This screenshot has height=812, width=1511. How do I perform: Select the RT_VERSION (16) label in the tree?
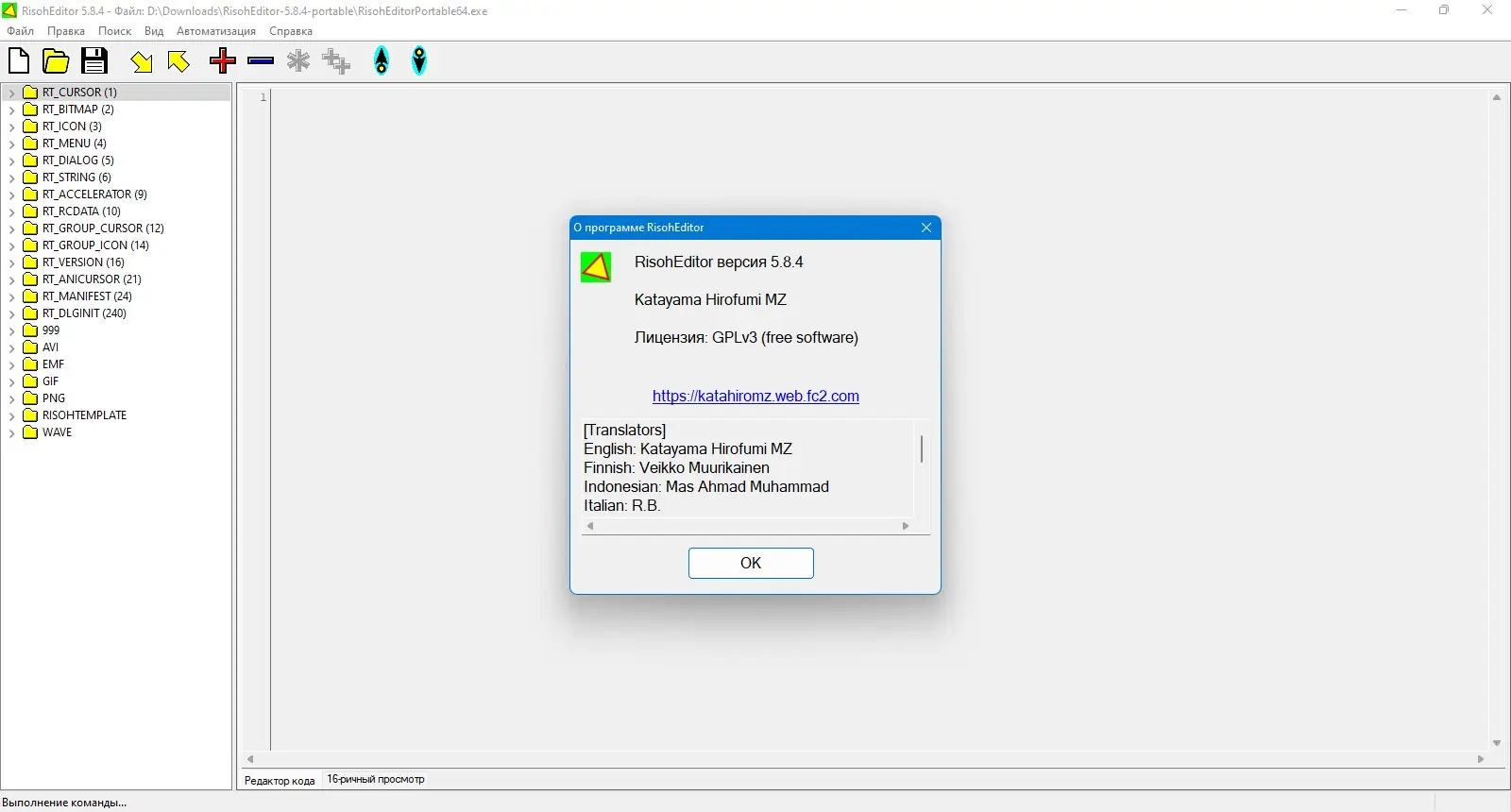tap(83, 262)
